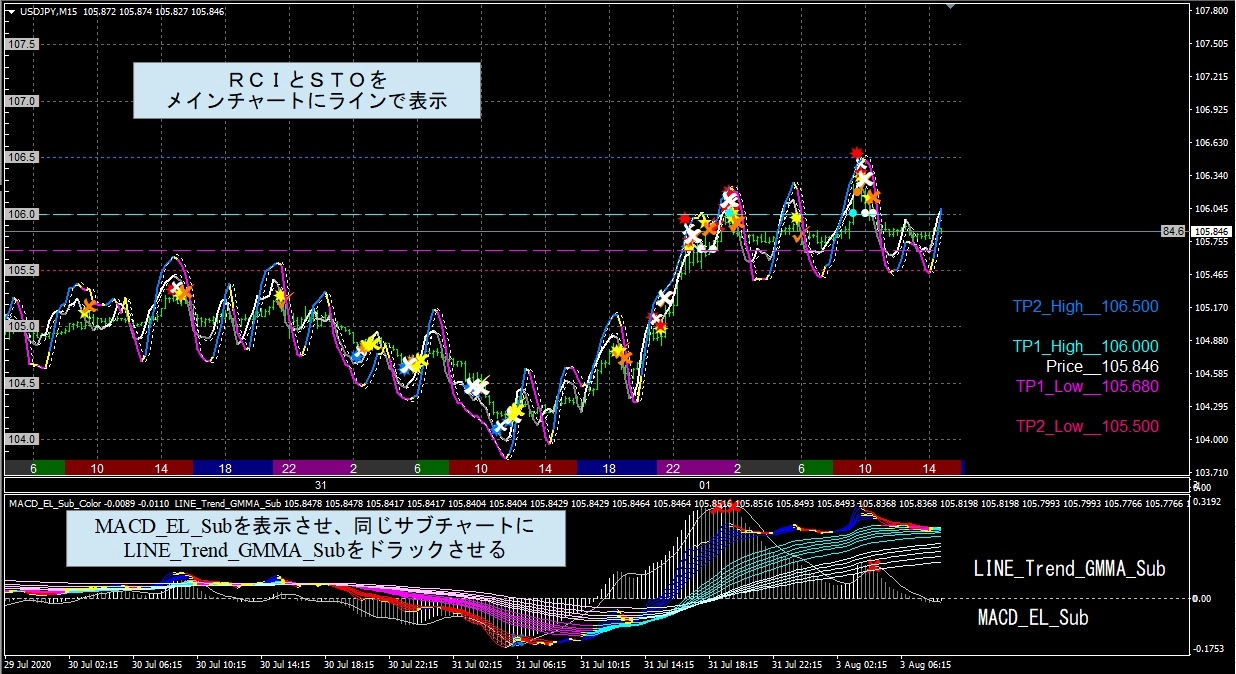
Task: Click the current price tag 105.846 on axis
Action: (1210, 231)
